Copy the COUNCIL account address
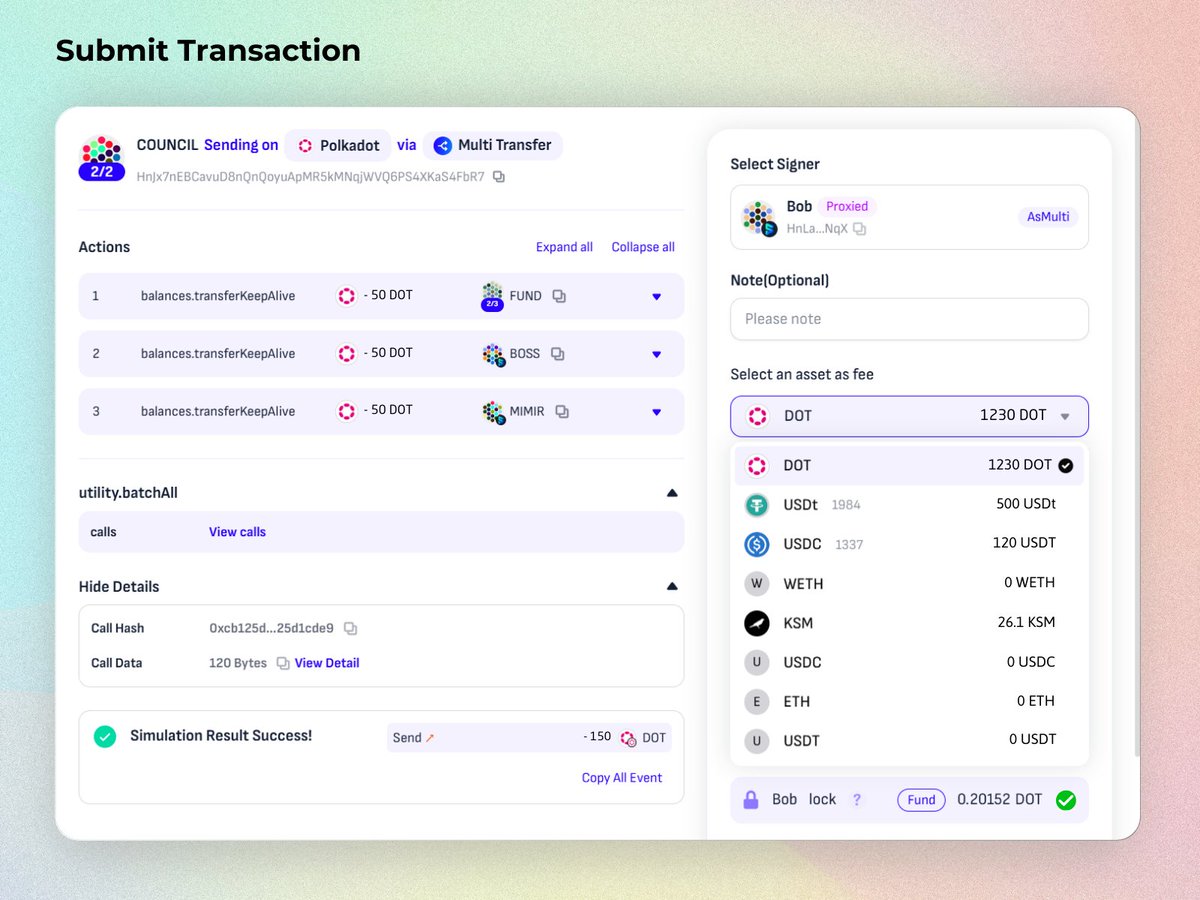1200x900 pixels. [x=498, y=176]
